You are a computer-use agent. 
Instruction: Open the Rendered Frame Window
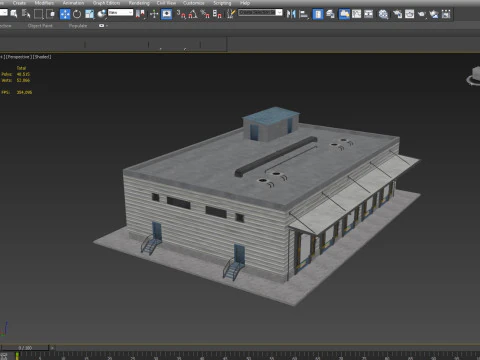[409, 14]
